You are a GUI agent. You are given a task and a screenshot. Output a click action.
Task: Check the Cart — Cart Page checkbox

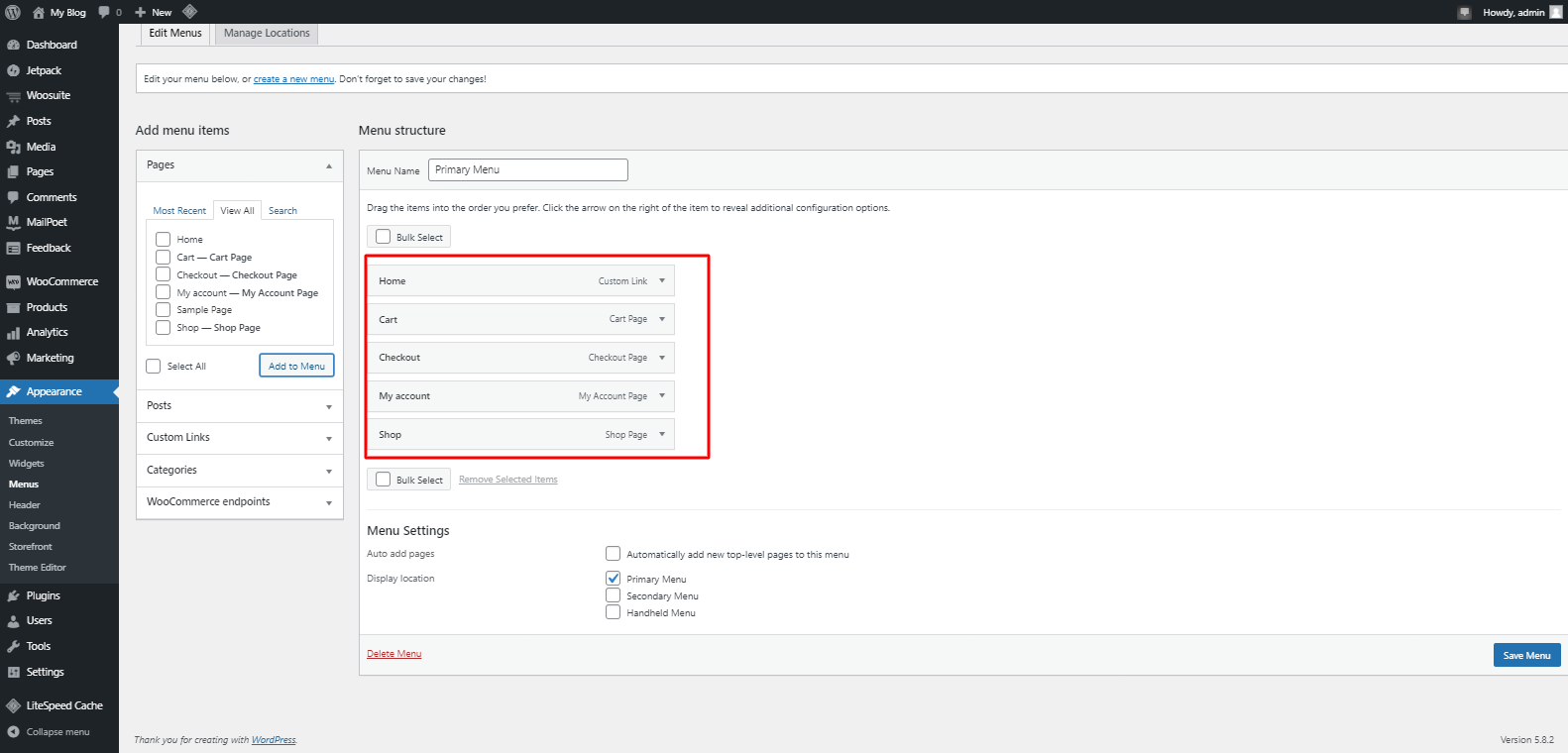pyautogui.click(x=164, y=257)
